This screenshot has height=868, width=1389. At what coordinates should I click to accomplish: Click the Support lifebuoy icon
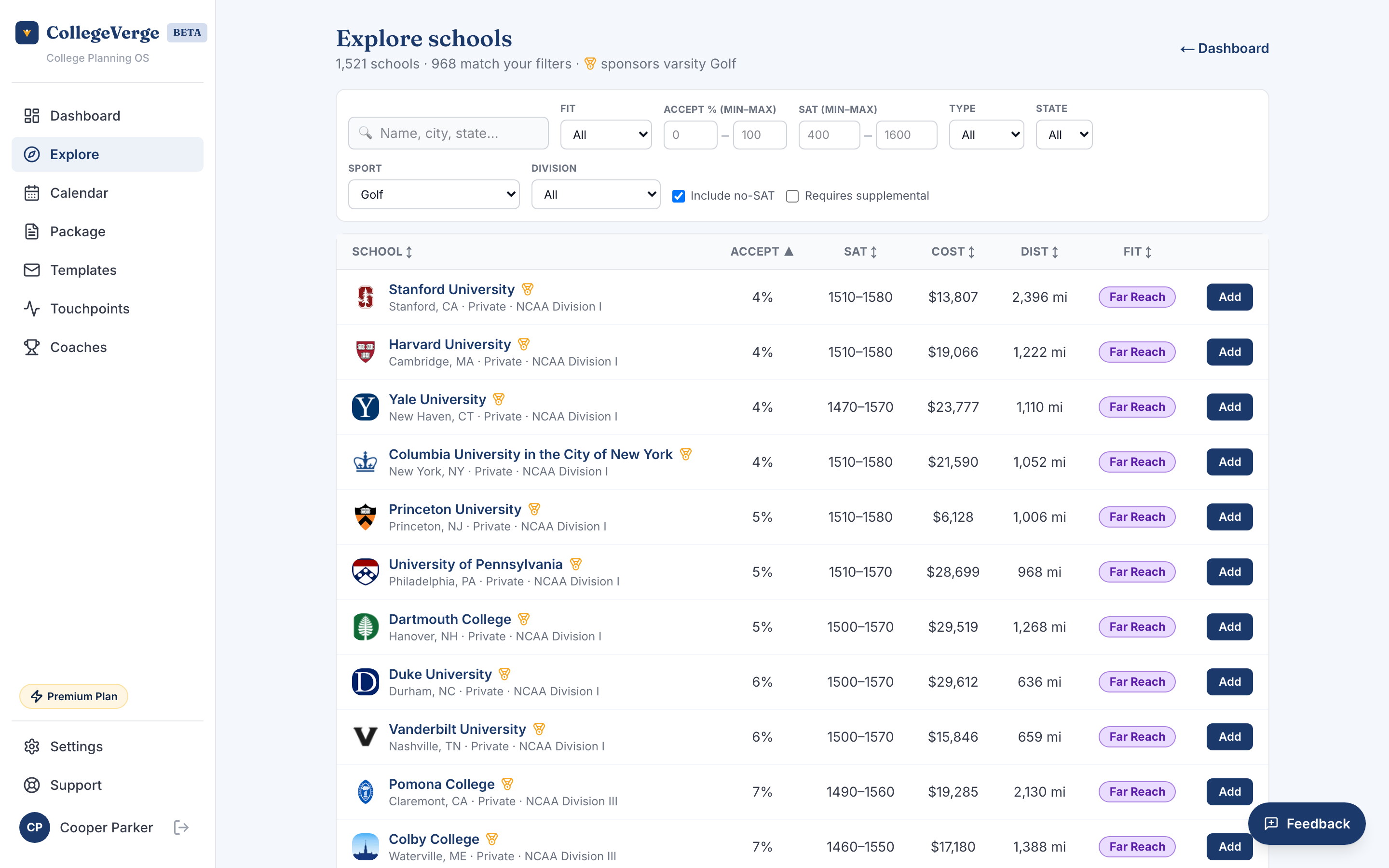point(31,785)
